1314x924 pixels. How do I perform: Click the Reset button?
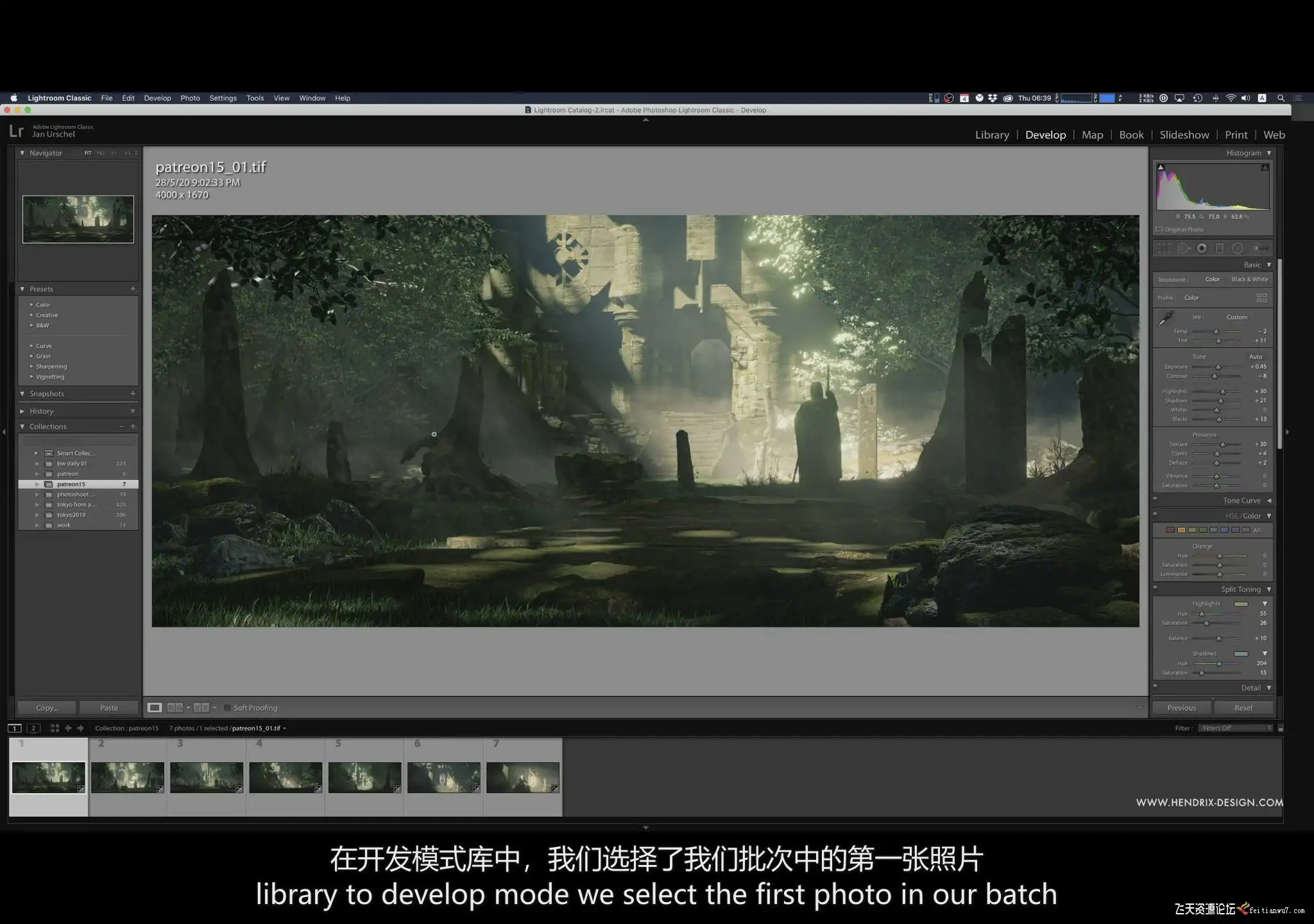[1243, 708]
